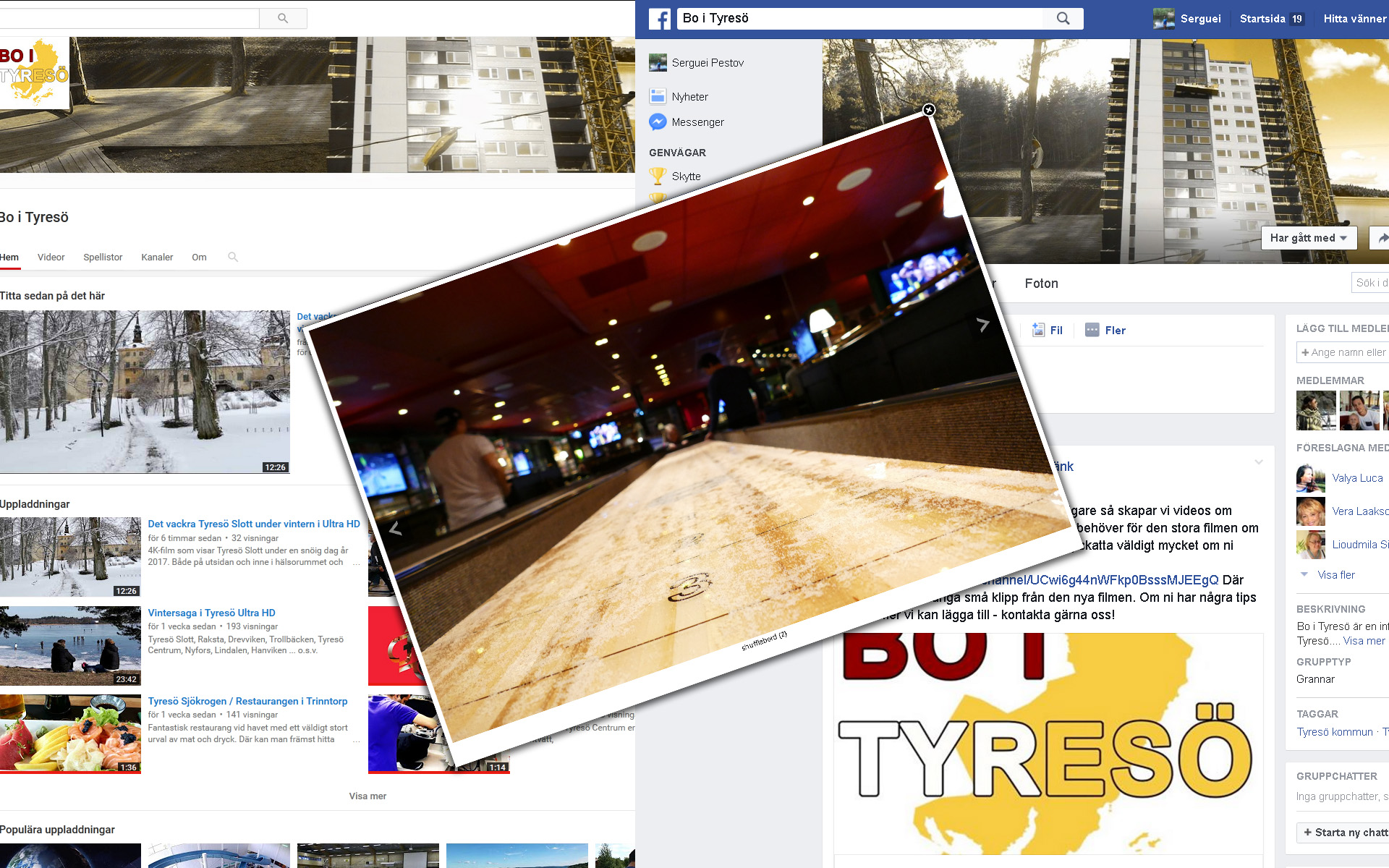The height and width of the screenshot is (868, 1389).
Task: Expand suggested members with Visa fler
Action: 1335,574
